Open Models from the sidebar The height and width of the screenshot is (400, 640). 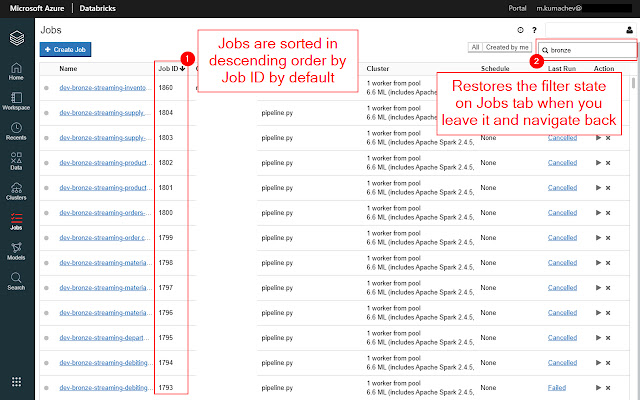coord(16,251)
